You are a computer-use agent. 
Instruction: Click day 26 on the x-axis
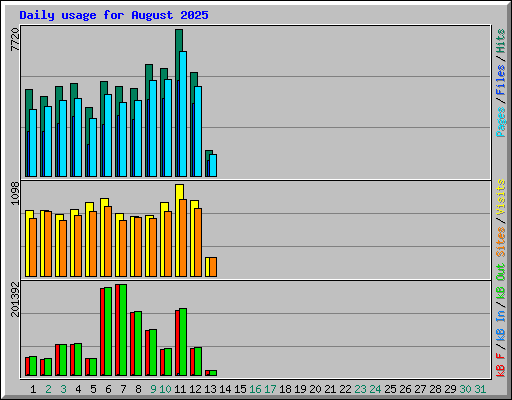pyautogui.click(x=405, y=389)
